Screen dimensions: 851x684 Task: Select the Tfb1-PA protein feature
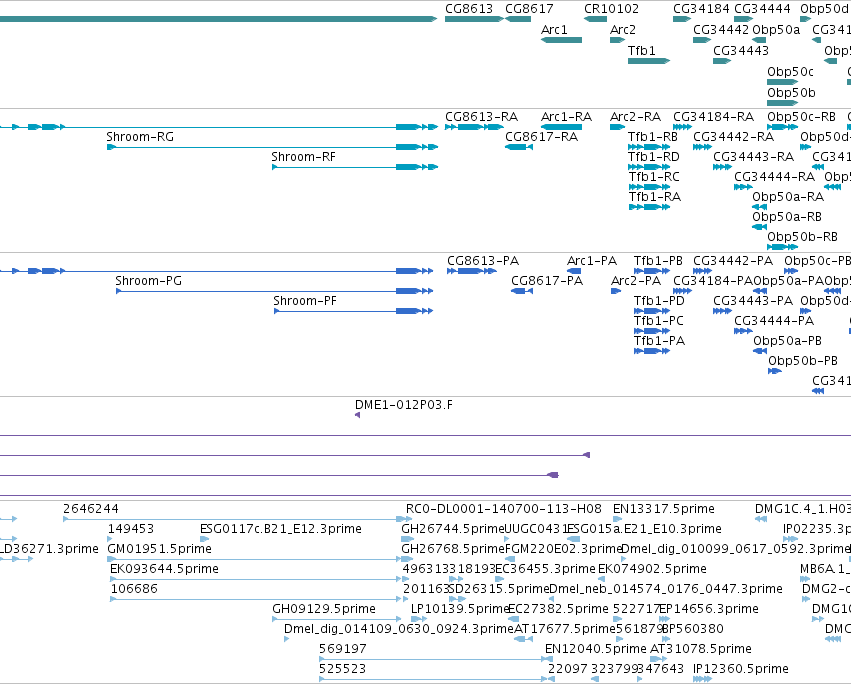(x=652, y=351)
